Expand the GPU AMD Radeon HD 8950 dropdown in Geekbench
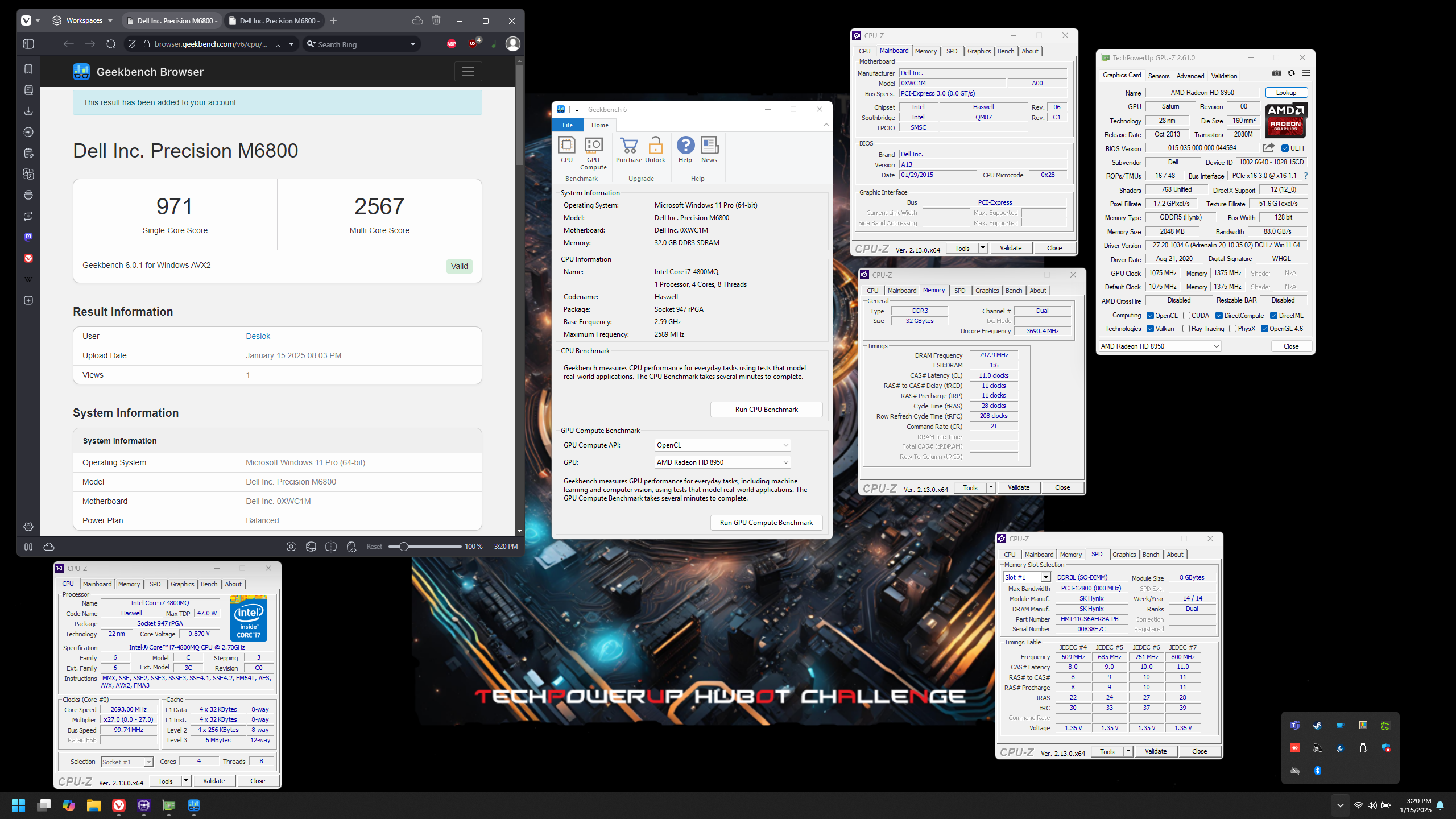The image size is (1456, 819). 722,462
